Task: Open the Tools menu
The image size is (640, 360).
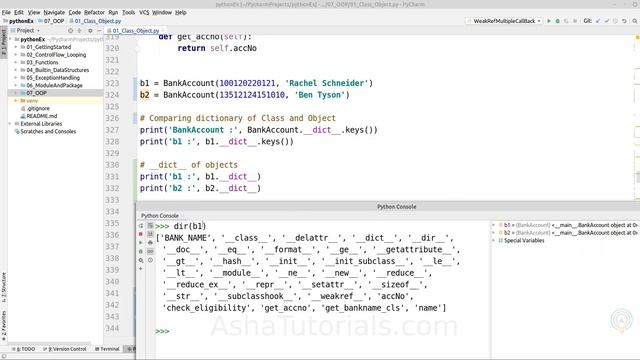Action: [x=128, y=12]
